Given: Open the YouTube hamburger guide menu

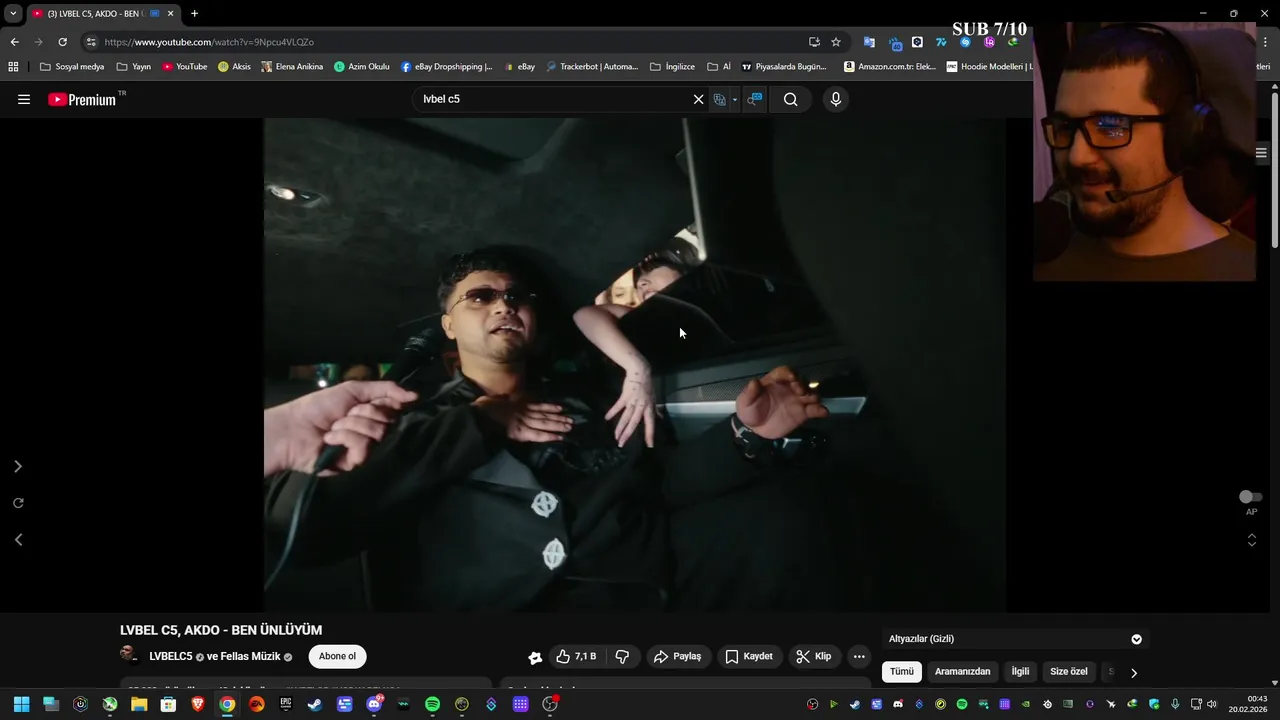Looking at the screenshot, I should coord(24,99).
